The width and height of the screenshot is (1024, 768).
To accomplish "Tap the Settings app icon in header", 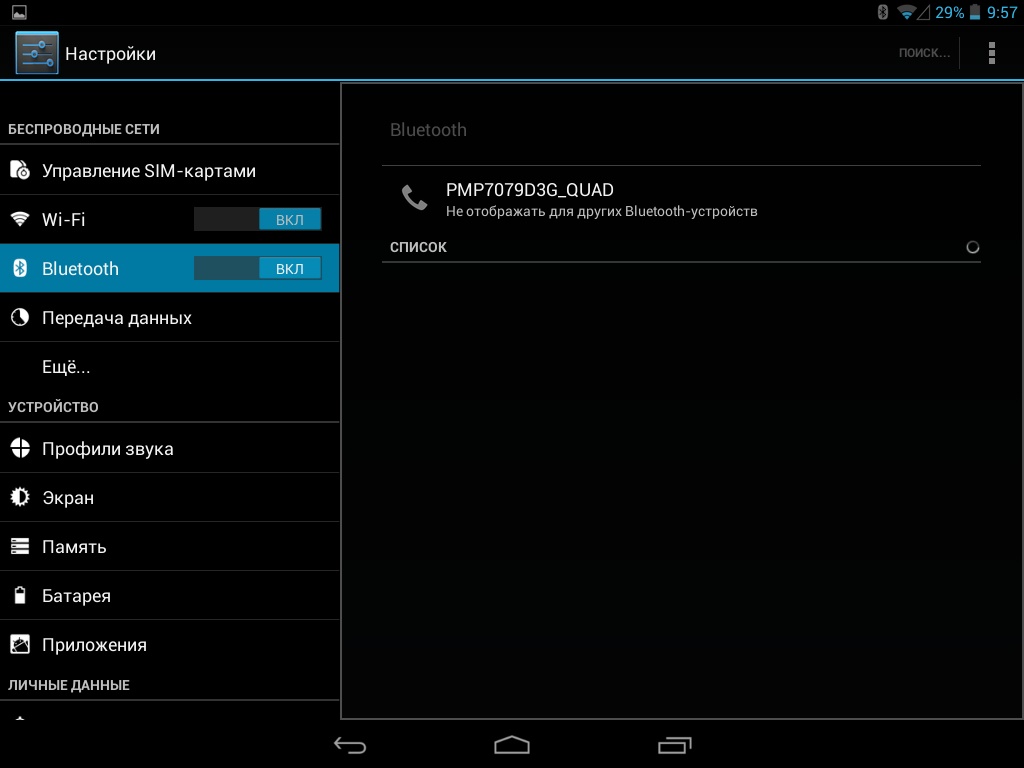I will pos(37,53).
